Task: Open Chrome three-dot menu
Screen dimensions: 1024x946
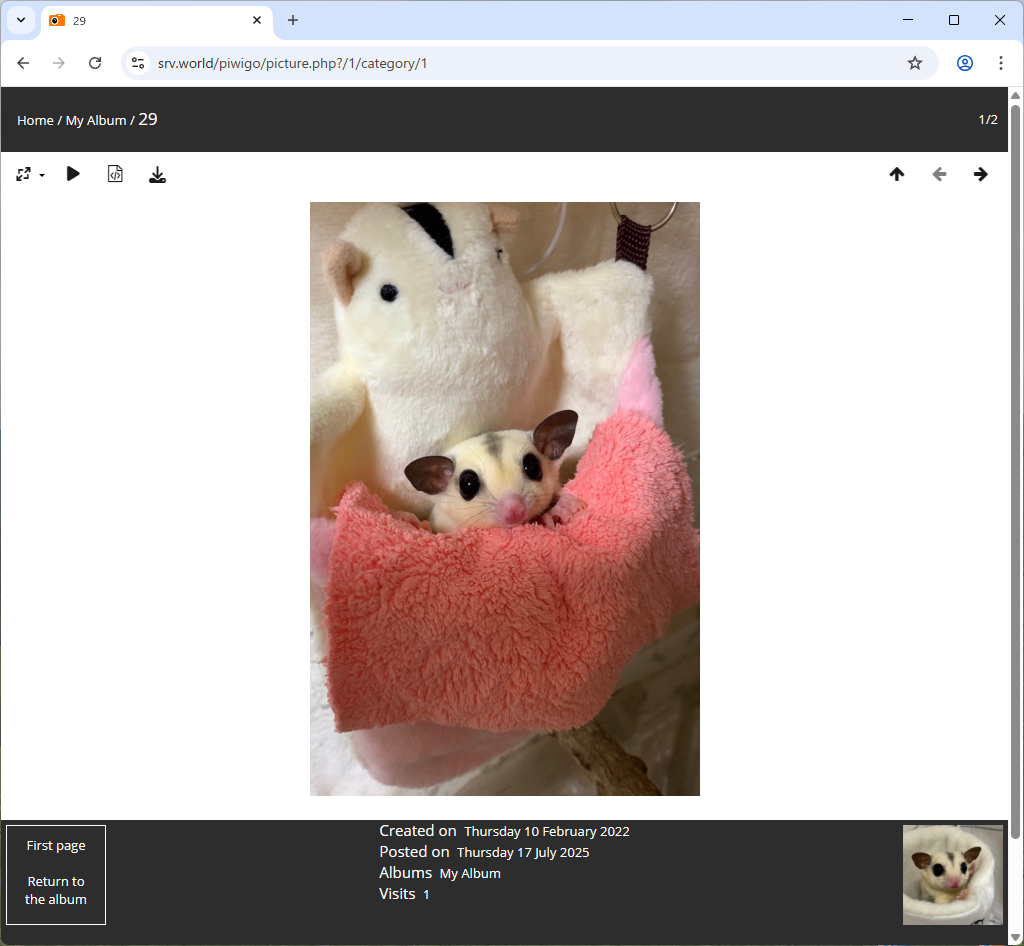Action: pos(1000,63)
